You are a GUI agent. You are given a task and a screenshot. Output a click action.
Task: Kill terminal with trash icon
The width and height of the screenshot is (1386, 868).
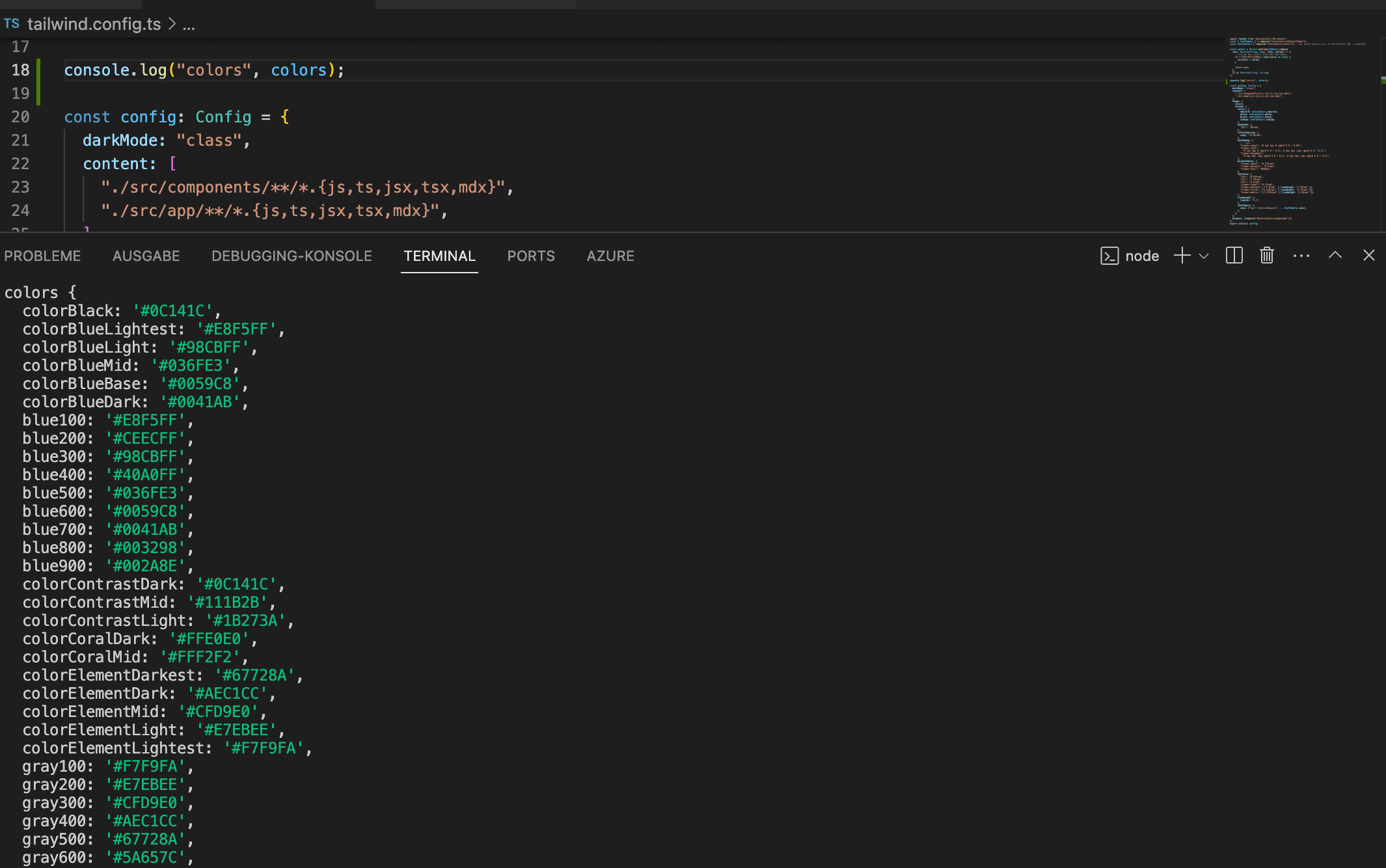click(1266, 256)
